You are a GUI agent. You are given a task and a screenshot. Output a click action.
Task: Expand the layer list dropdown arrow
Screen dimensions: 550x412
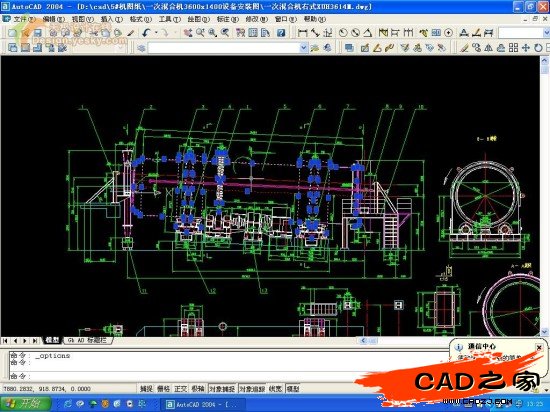click(304, 48)
